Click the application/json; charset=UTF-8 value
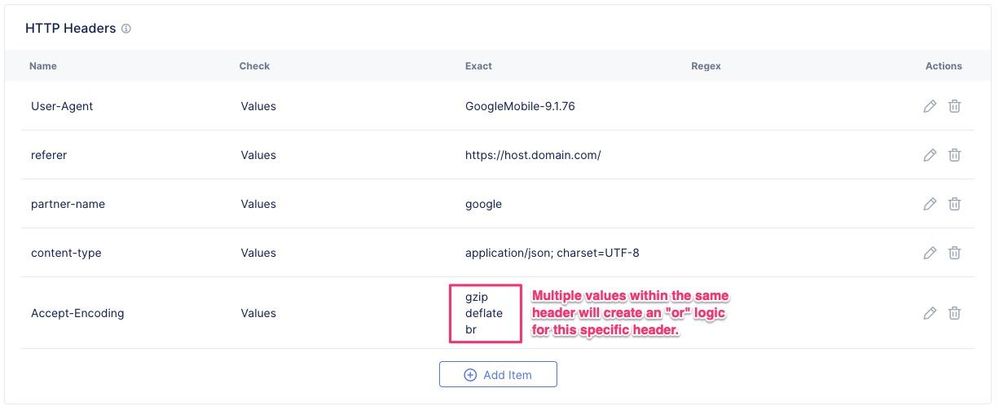The width and height of the screenshot is (999, 411). [551, 253]
